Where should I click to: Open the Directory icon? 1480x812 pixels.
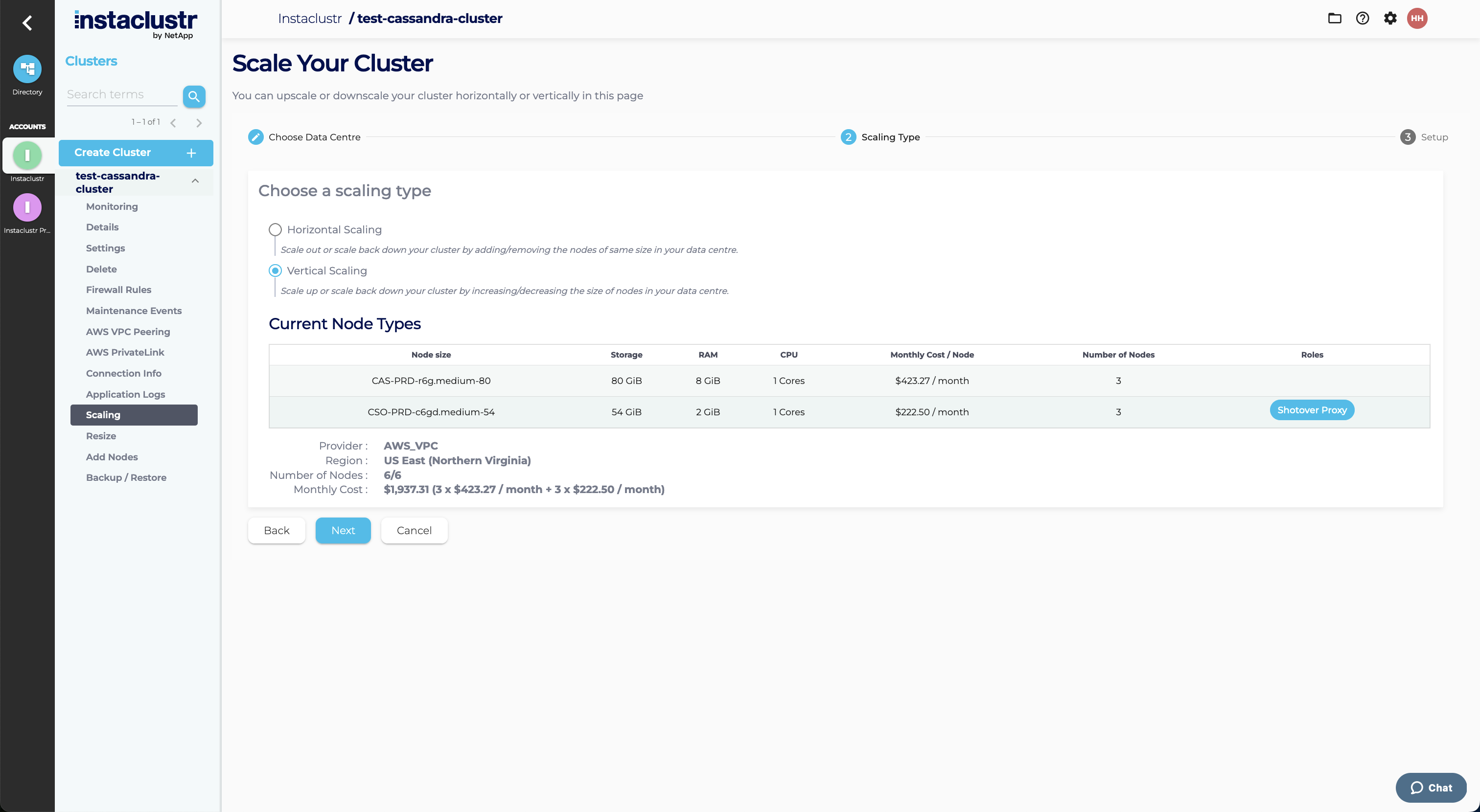click(x=27, y=69)
